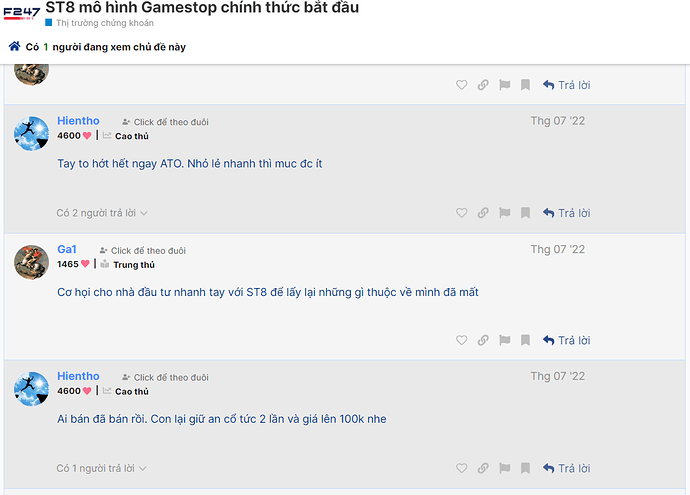
Task: Open the home icon beside viewer count
Action: [x=15, y=46]
